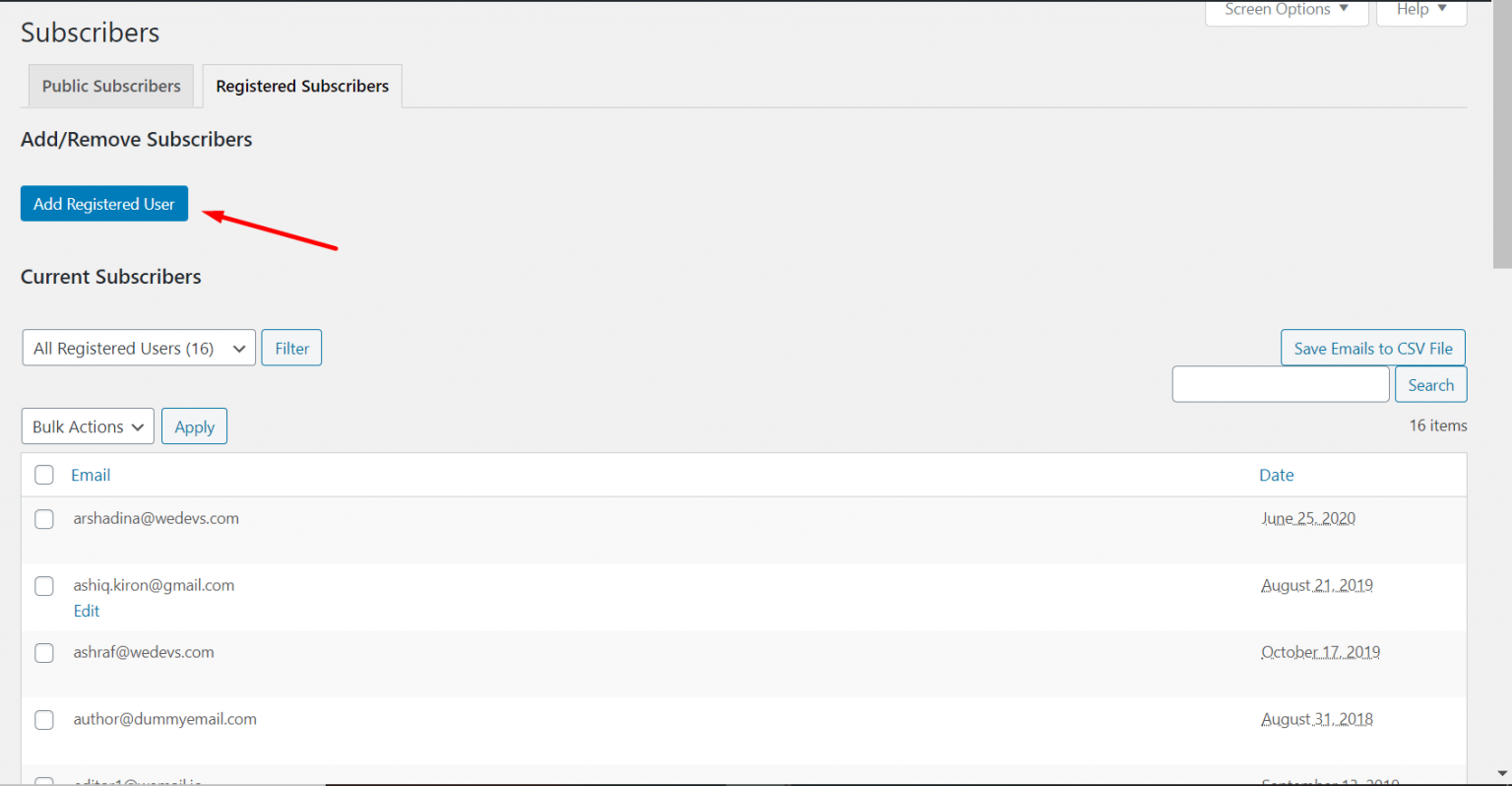Tick the checkbox for ashraf@wedevs.com
Image resolution: width=1512 pixels, height=786 pixels.
click(x=44, y=653)
